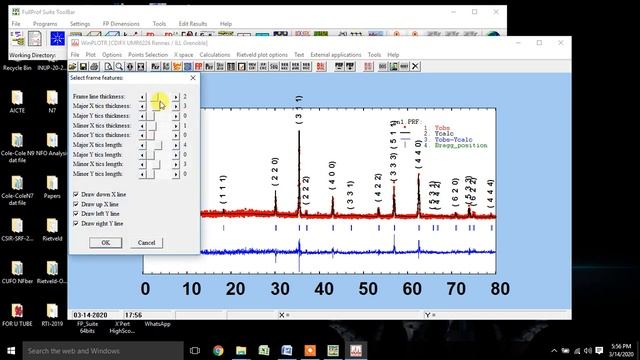
Task: Click the blue star icon in FullProf toolbar
Action: pos(57,39)
